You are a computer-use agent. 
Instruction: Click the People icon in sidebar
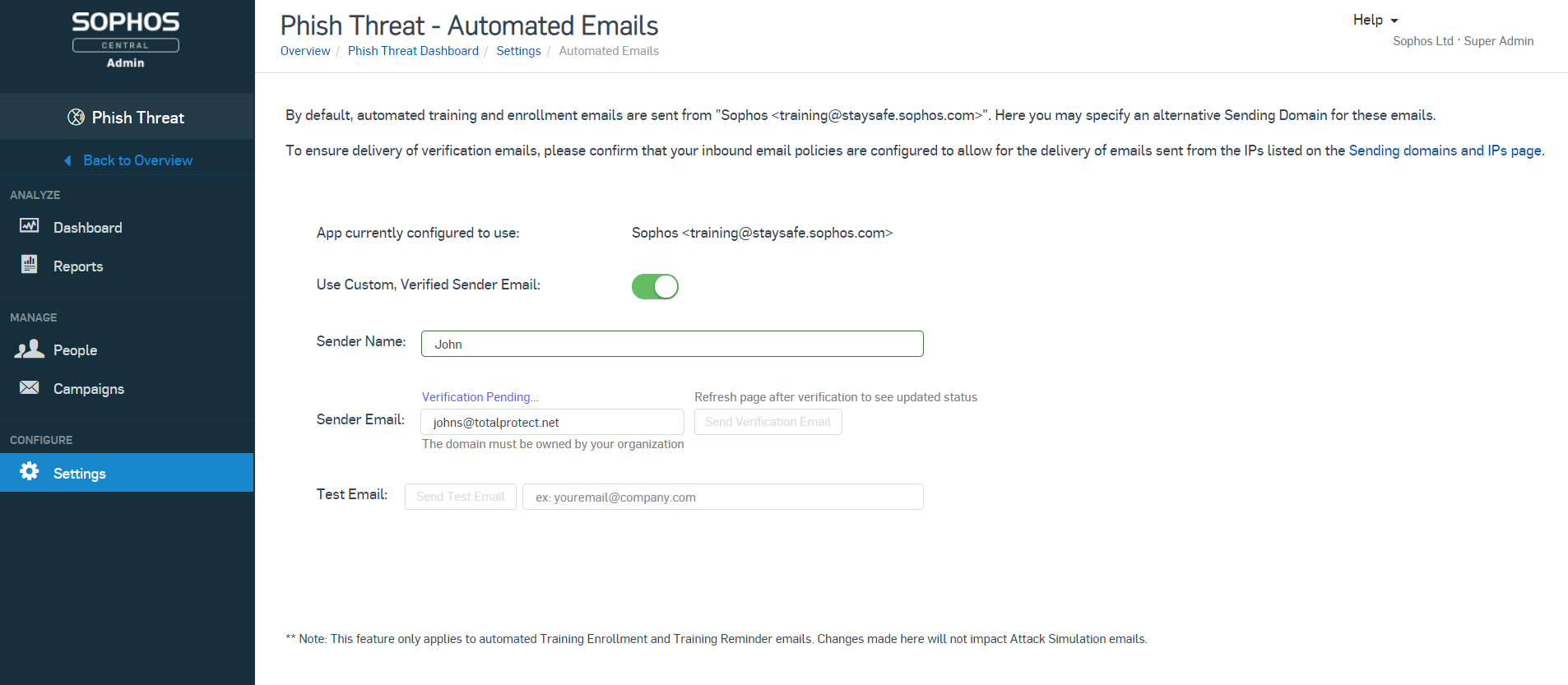click(30, 349)
